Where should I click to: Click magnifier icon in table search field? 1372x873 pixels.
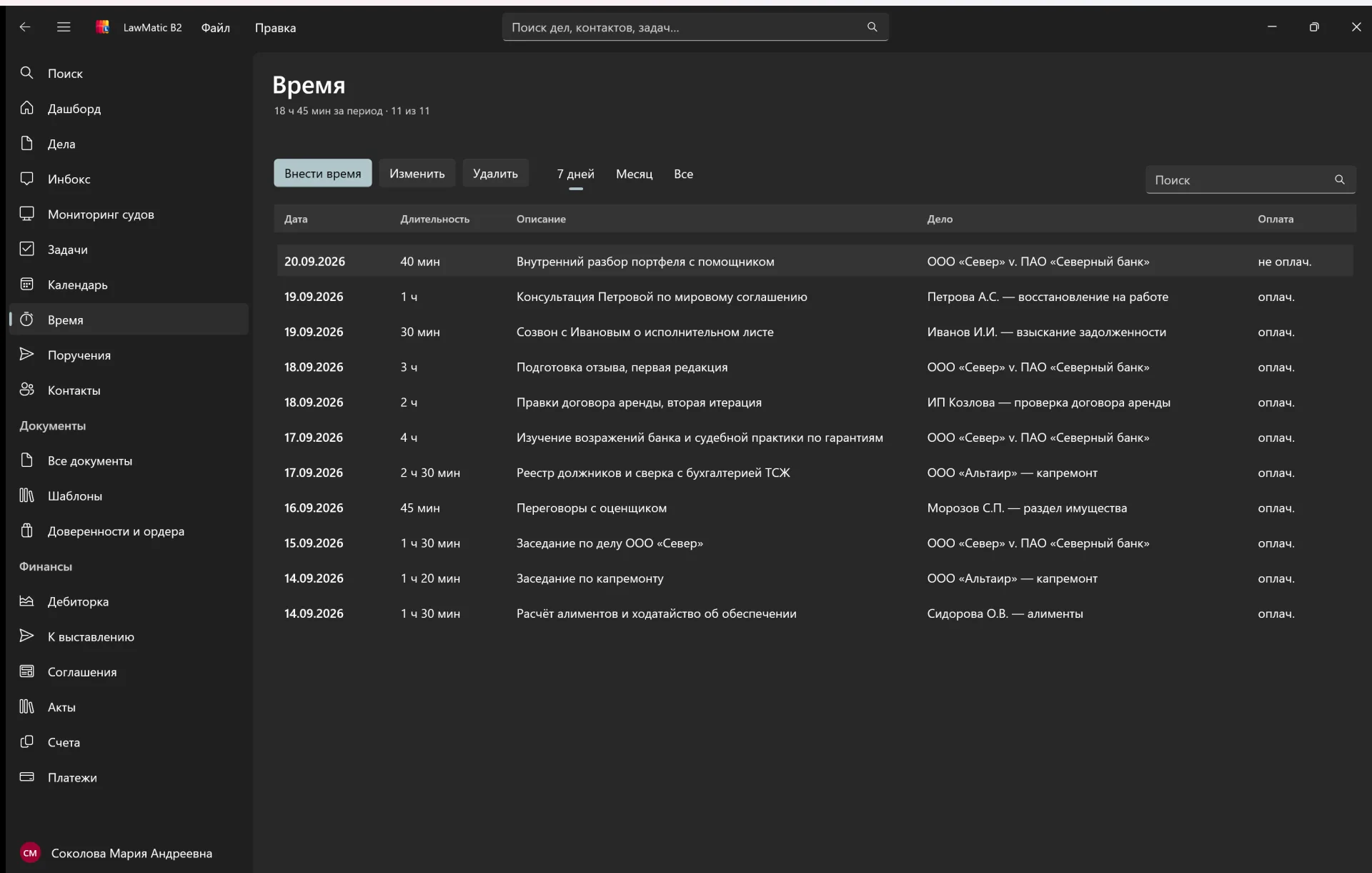pos(1340,180)
